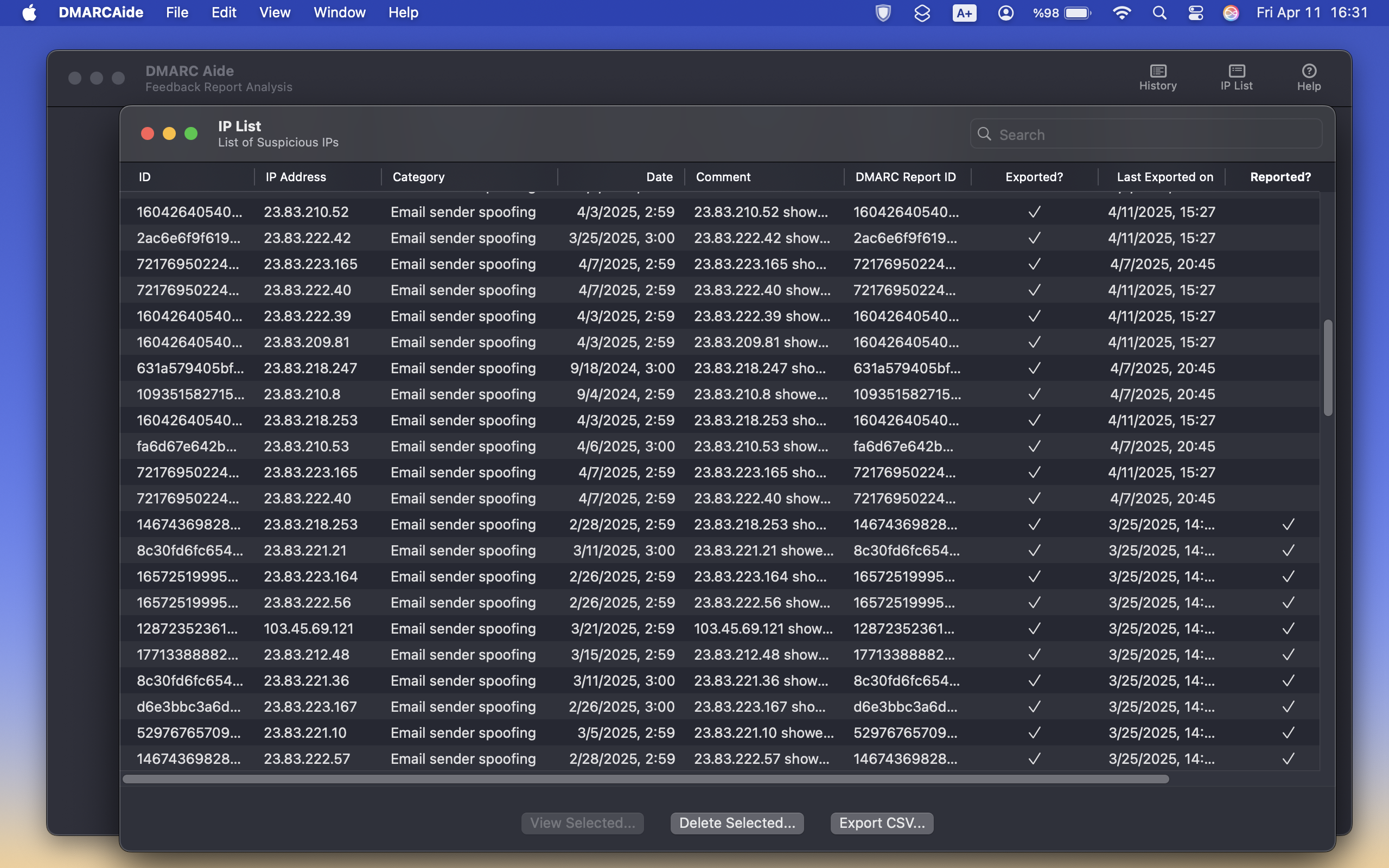Open the File menu

click(177, 12)
